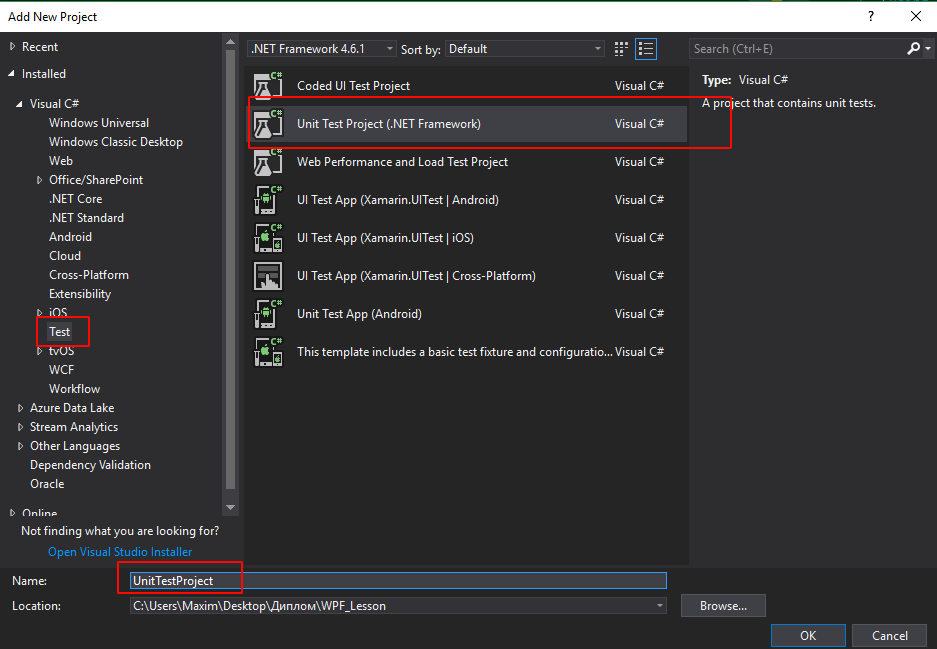Select the Cross-Platform category
Screen dimensions: 937x649
point(89,275)
